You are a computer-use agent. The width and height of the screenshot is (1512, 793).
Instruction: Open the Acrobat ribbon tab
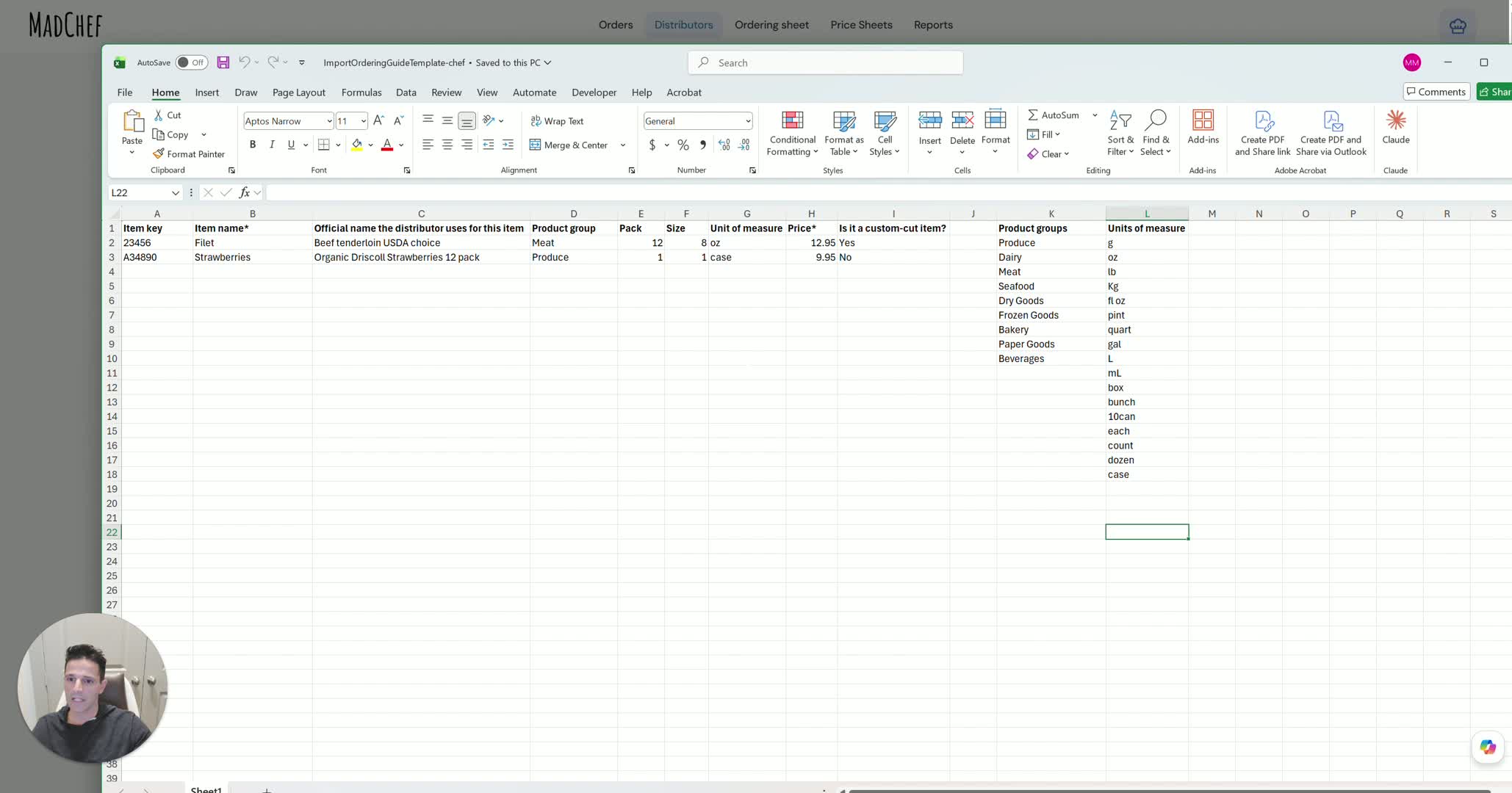point(684,93)
